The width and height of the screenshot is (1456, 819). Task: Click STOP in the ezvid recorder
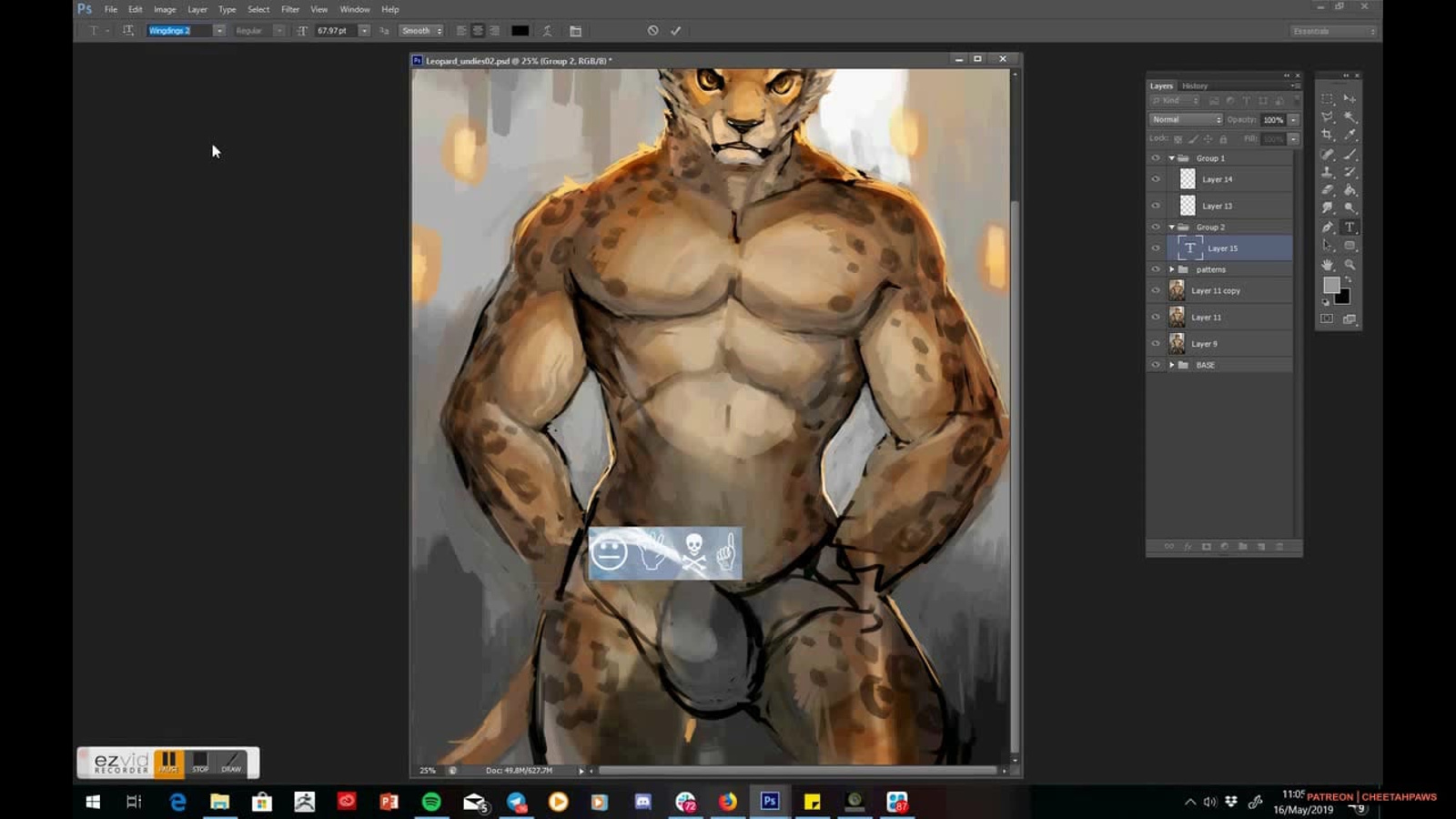200,763
